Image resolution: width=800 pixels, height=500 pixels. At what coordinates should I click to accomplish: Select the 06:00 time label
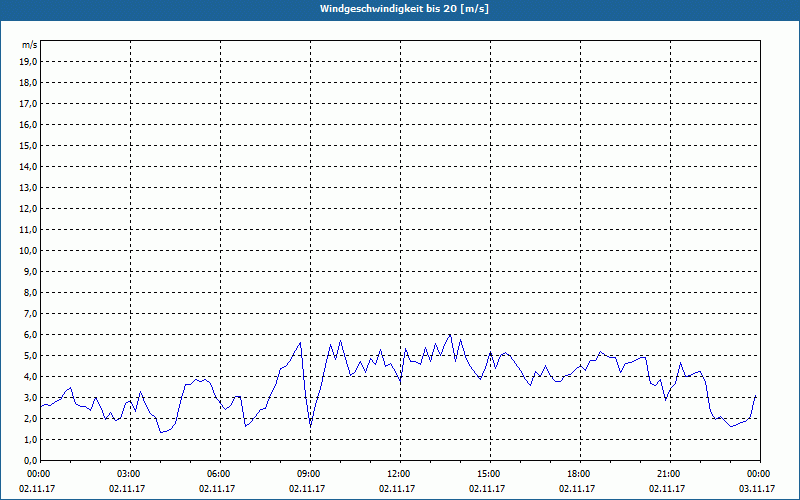point(219,474)
